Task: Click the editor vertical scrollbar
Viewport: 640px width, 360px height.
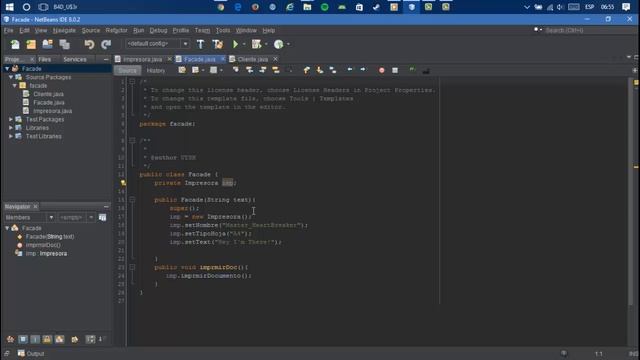Action: pos(631,190)
